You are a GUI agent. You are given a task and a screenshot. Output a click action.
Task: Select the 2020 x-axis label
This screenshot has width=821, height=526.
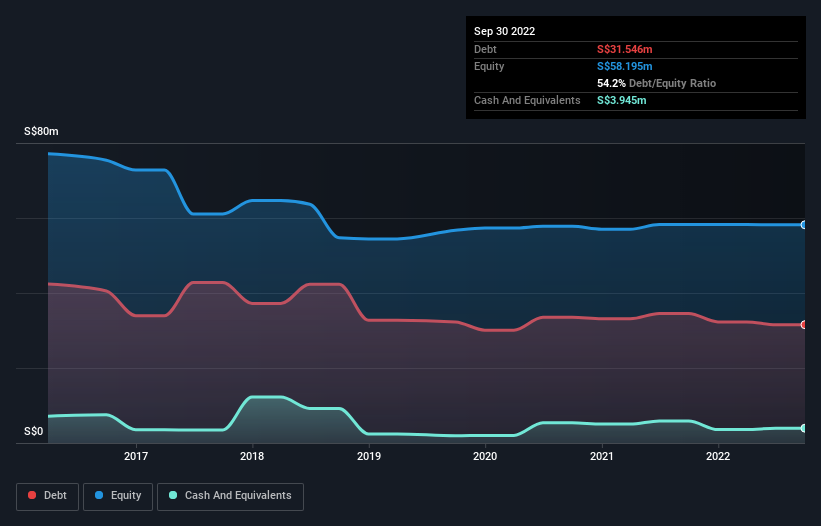click(485, 456)
